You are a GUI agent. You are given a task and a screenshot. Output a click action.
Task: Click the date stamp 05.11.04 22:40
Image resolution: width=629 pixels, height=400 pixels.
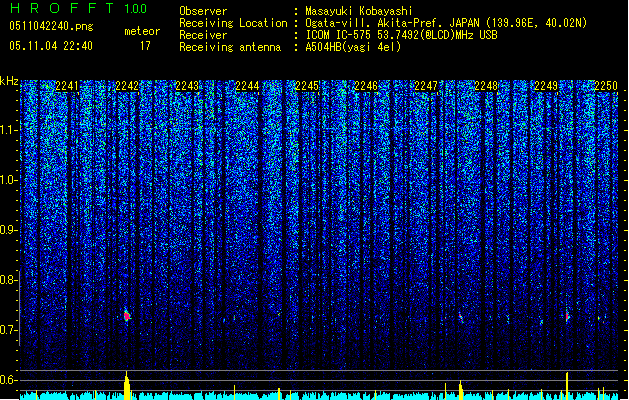[x=51, y=46]
